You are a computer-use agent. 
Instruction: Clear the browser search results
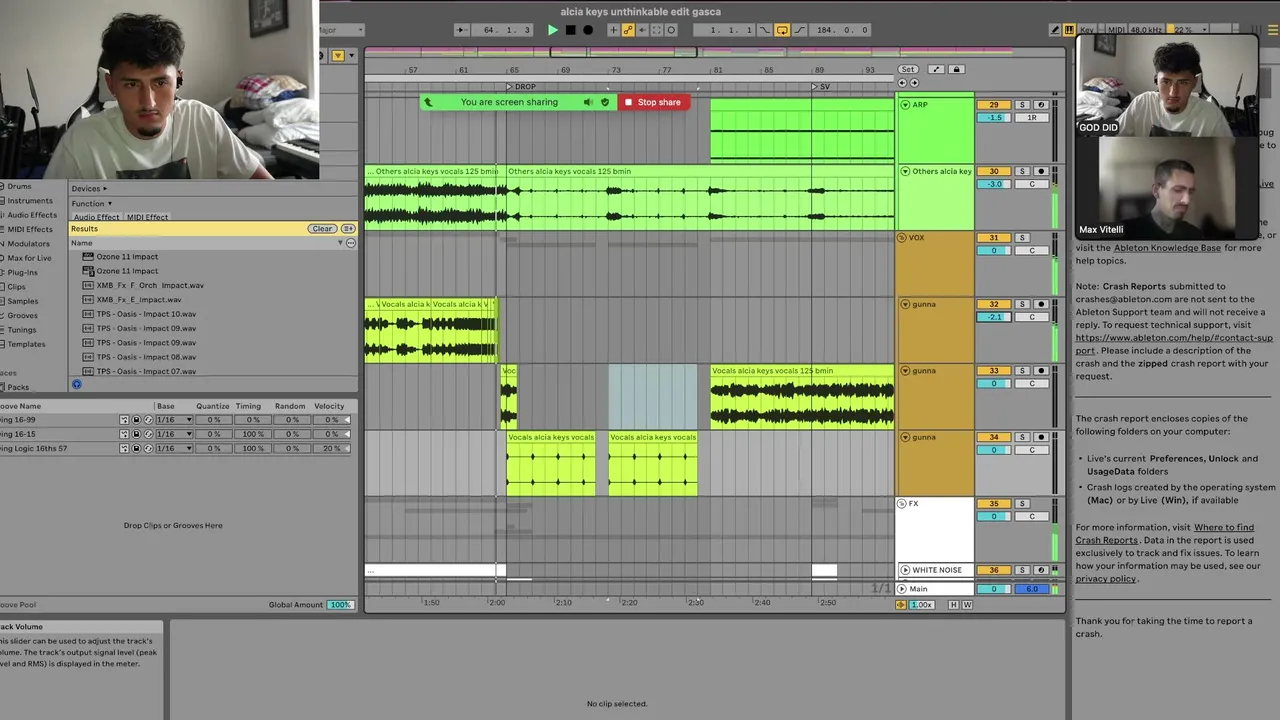tap(322, 229)
